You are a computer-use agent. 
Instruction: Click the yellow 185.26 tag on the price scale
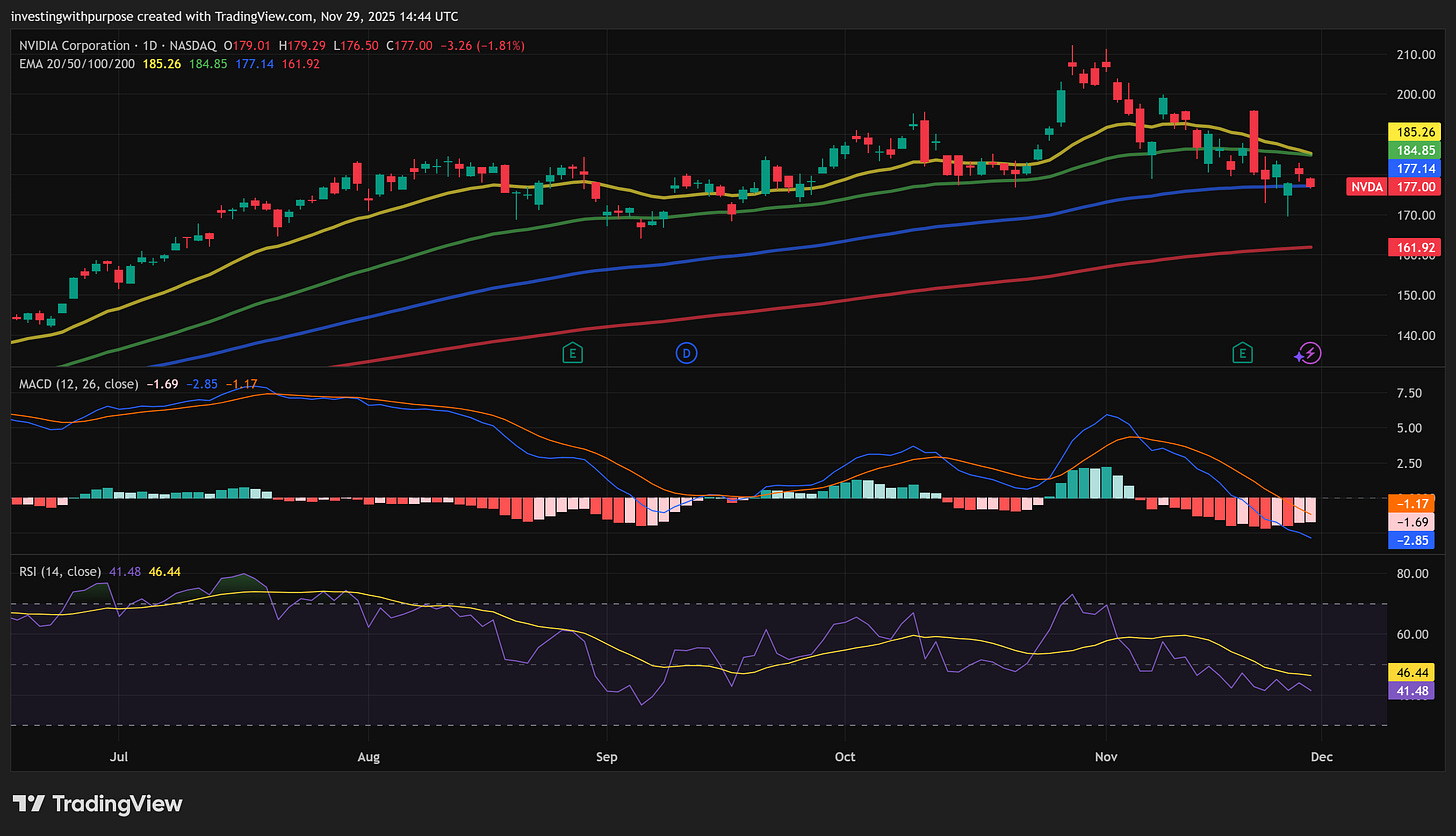[x=1413, y=131]
